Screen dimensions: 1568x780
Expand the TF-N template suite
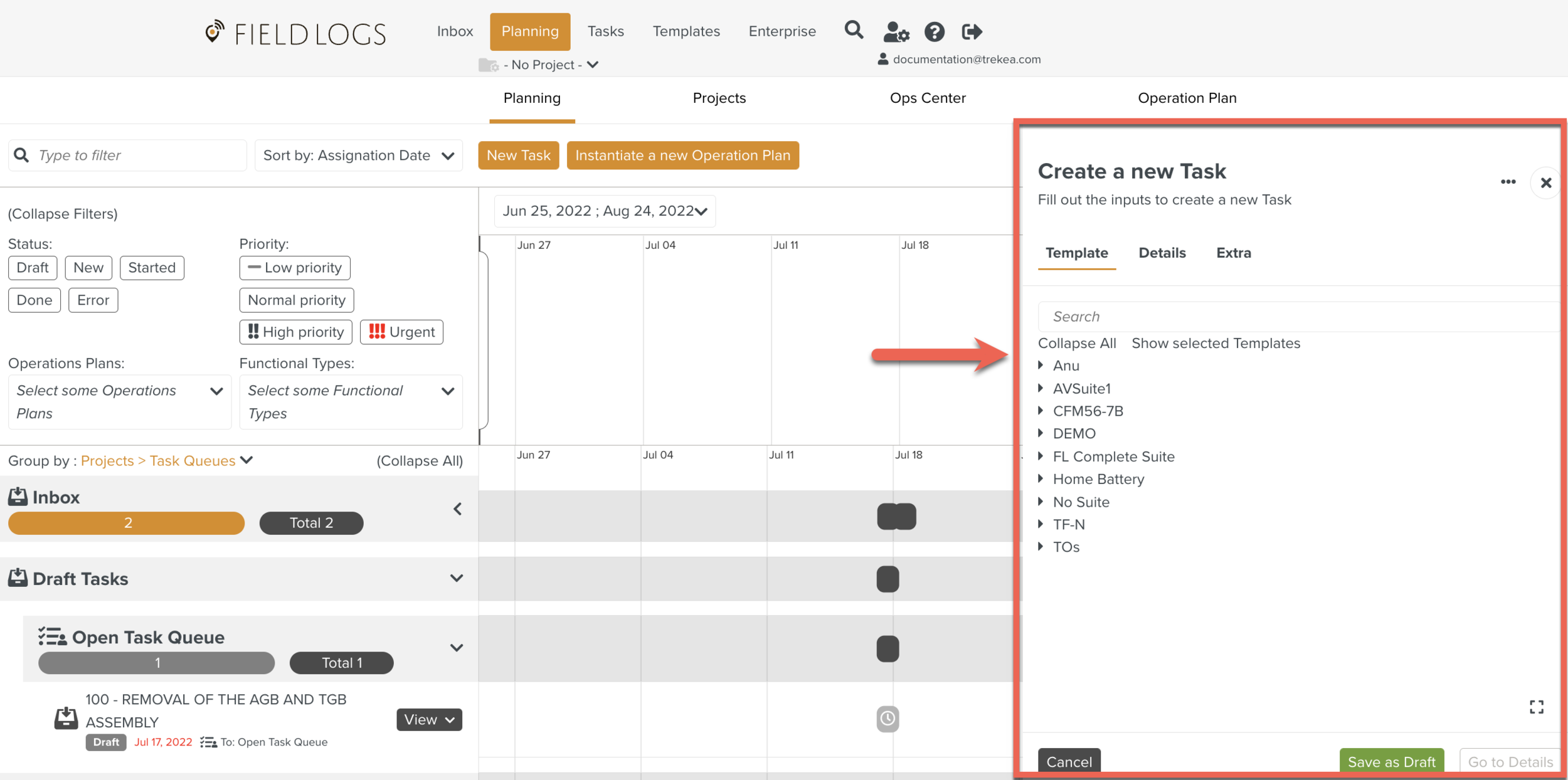[x=1041, y=524]
